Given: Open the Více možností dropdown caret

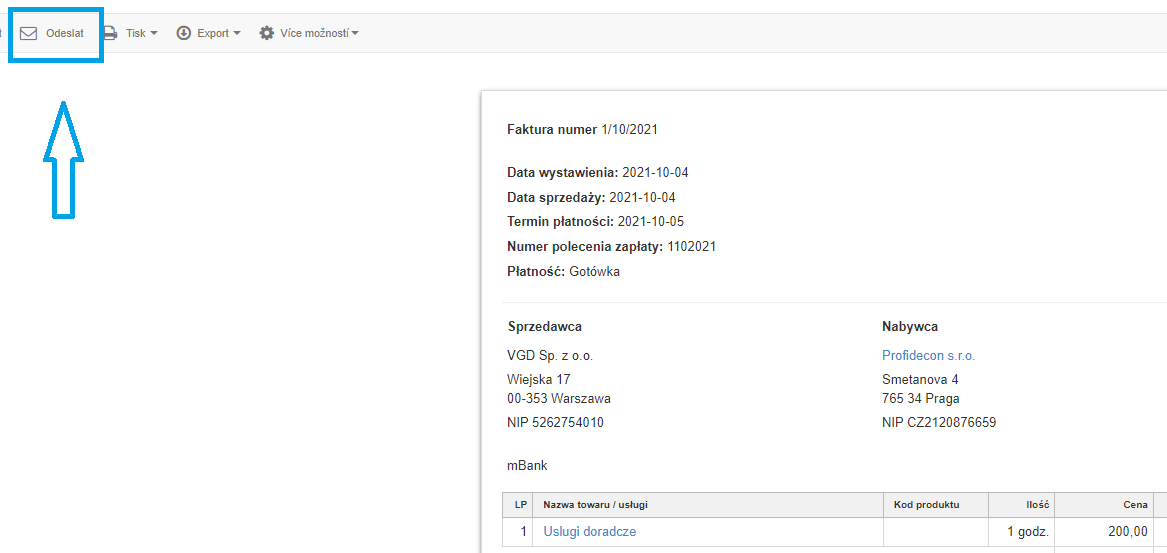Looking at the screenshot, I should (355, 34).
